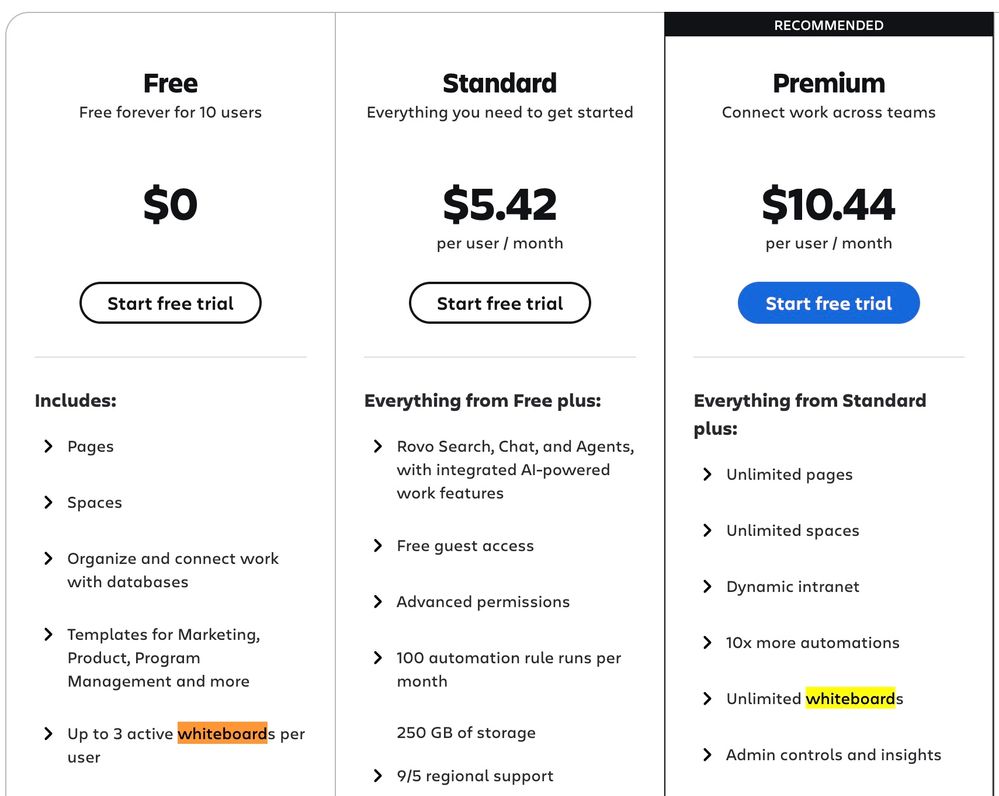Start free trial for the Premium plan
999x796 pixels.
pos(828,304)
